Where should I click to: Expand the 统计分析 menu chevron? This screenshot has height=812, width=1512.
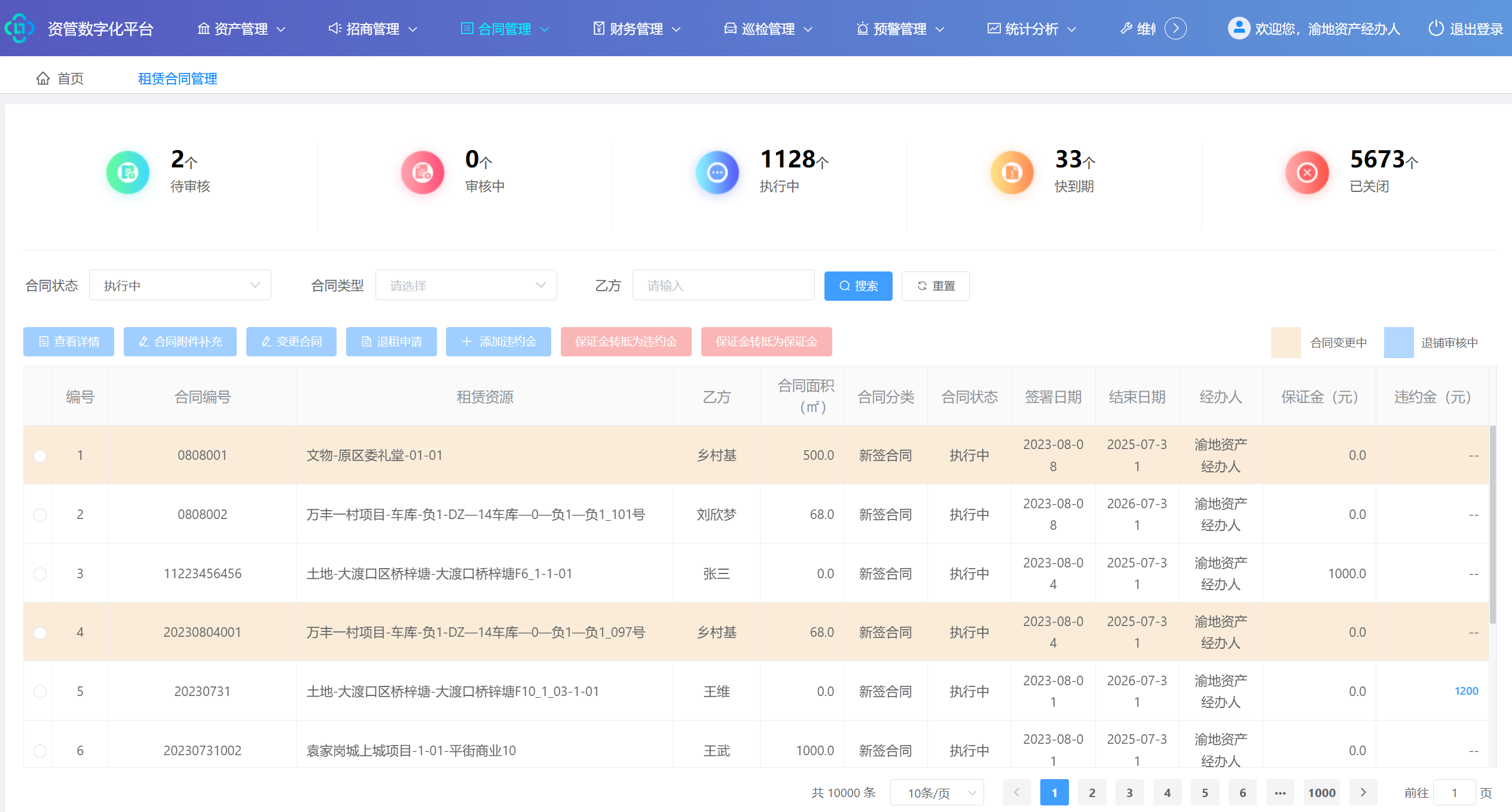tap(1071, 29)
